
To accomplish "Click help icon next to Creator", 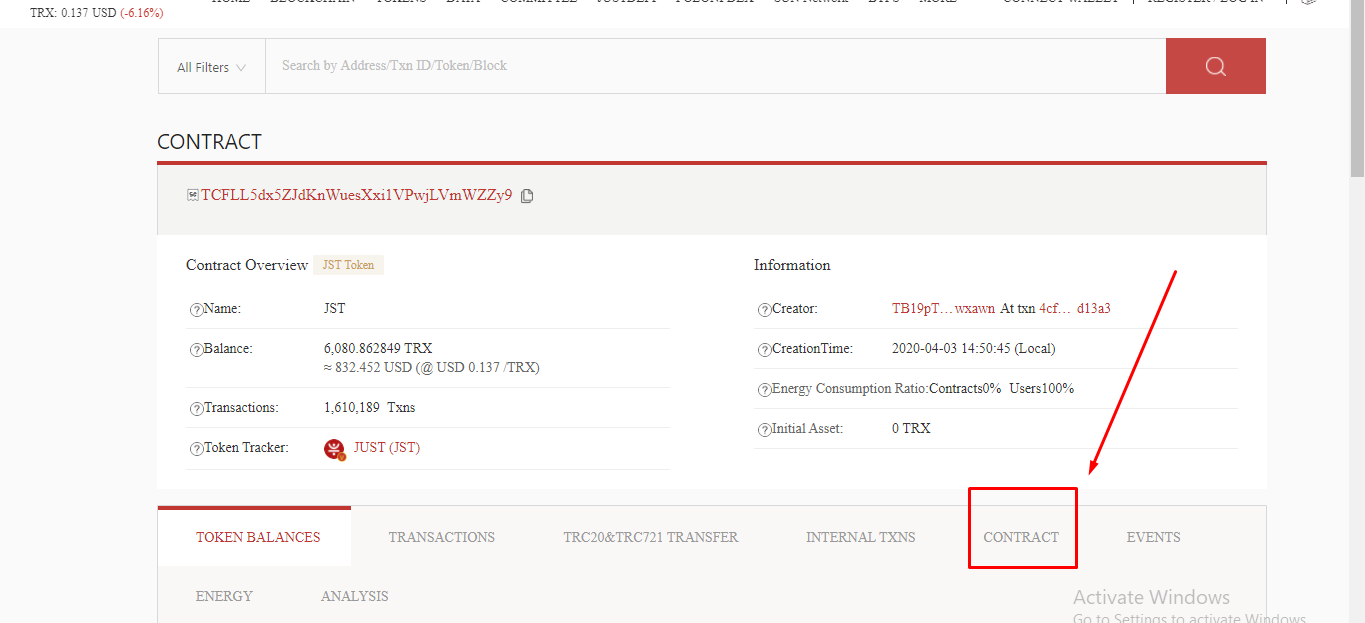I will click(764, 310).
